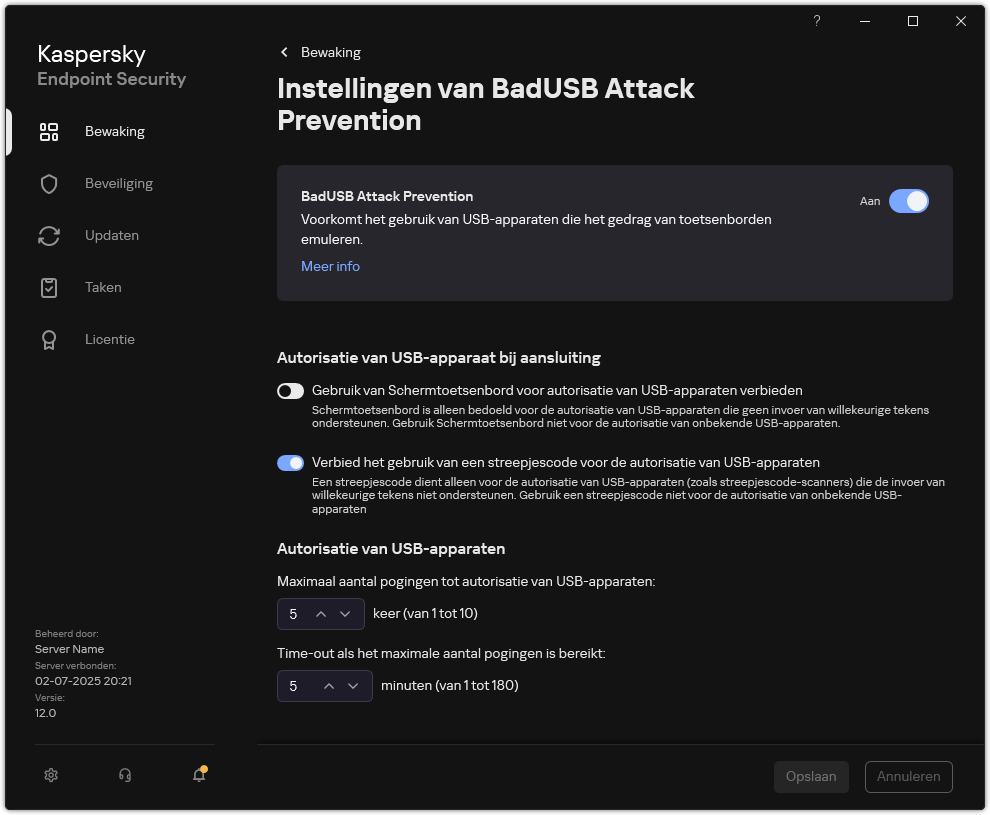This screenshot has width=990, height=815.
Task: Save settings with the Opslaan button
Action: coord(811,776)
